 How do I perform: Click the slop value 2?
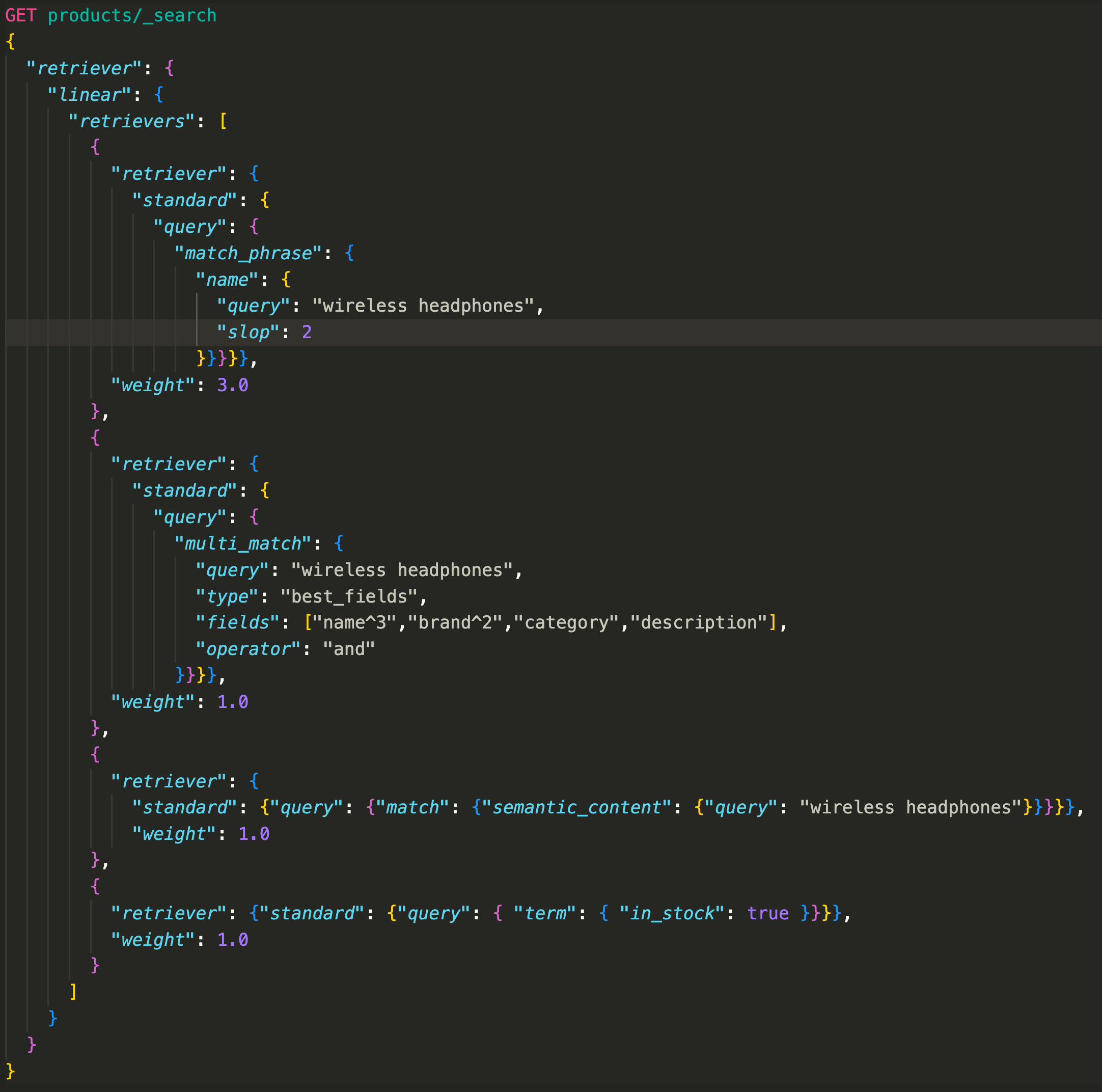click(x=307, y=332)
